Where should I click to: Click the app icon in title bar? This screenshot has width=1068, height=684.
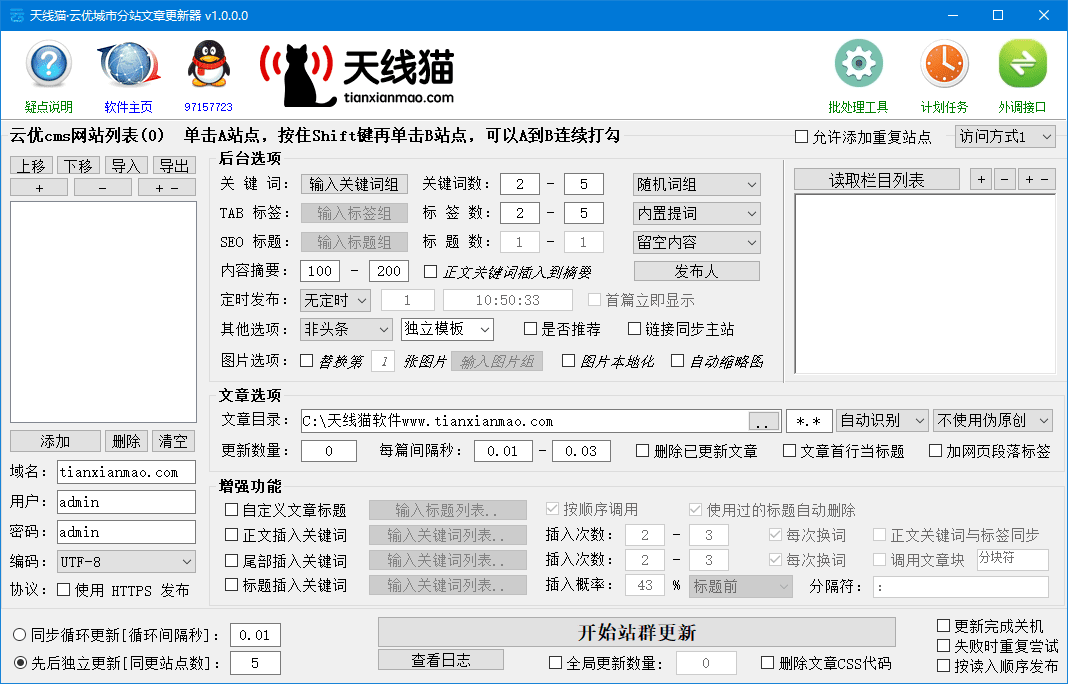16,15
